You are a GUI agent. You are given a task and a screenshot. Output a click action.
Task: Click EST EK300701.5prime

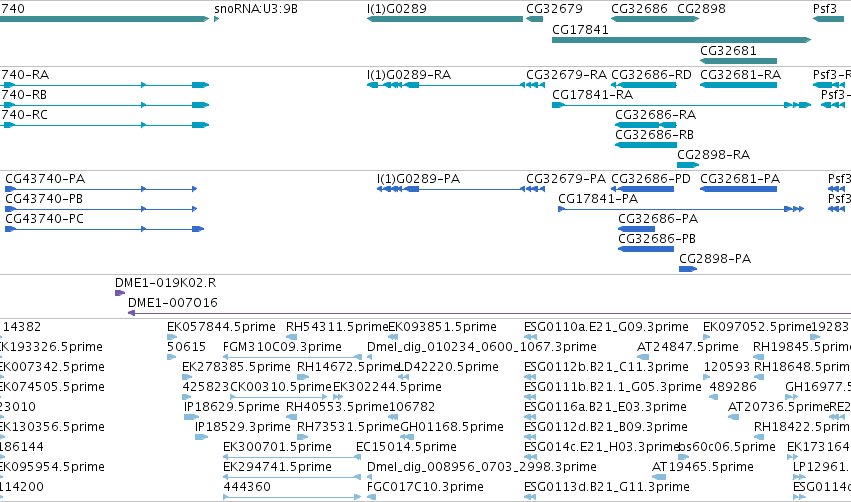point(293,457)
